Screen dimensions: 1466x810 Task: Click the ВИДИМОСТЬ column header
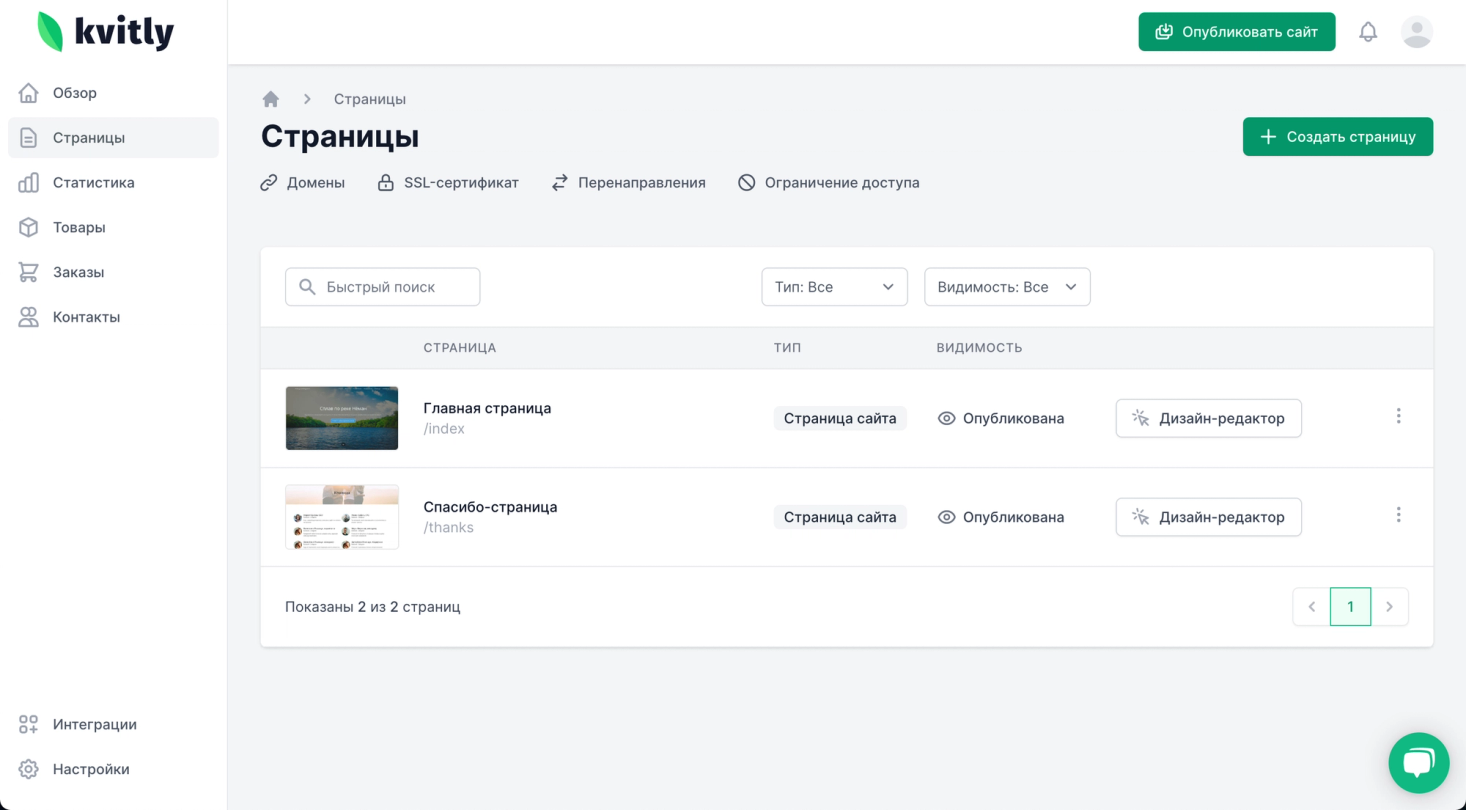pos(979,348)
